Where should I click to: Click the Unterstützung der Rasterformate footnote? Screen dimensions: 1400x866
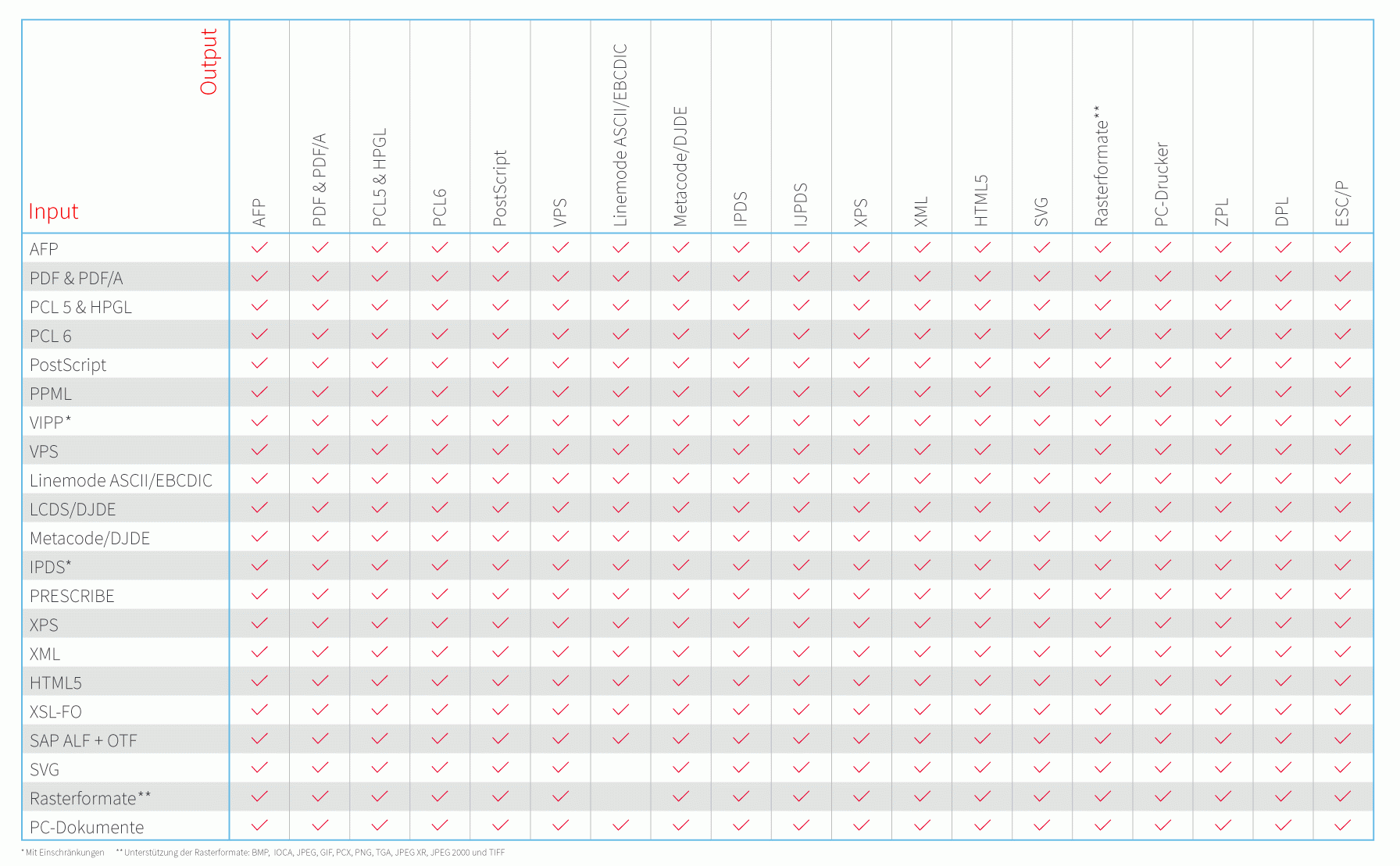[x=310, y=853]
